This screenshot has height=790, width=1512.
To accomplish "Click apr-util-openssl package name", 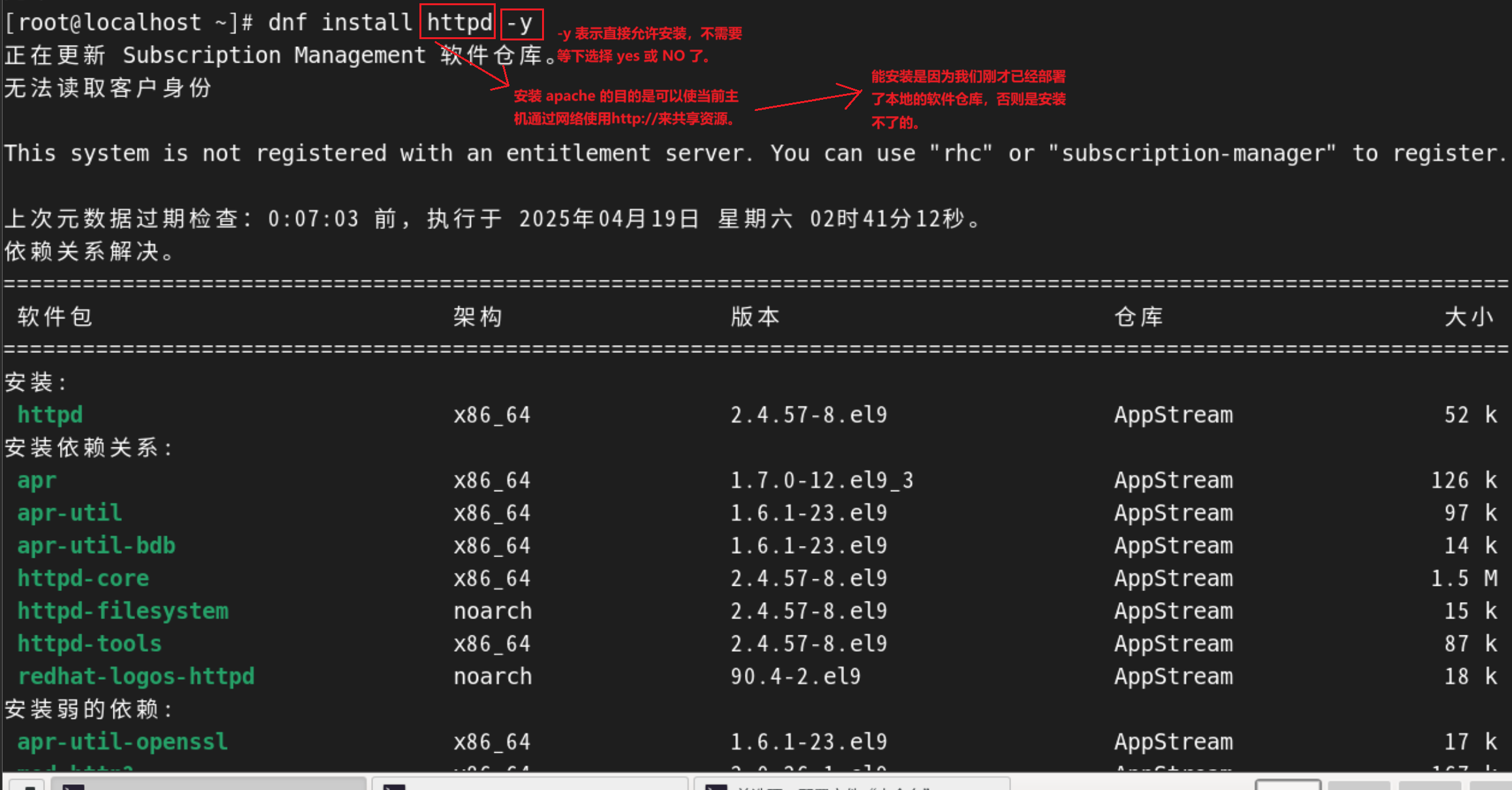I will (123, 741).
